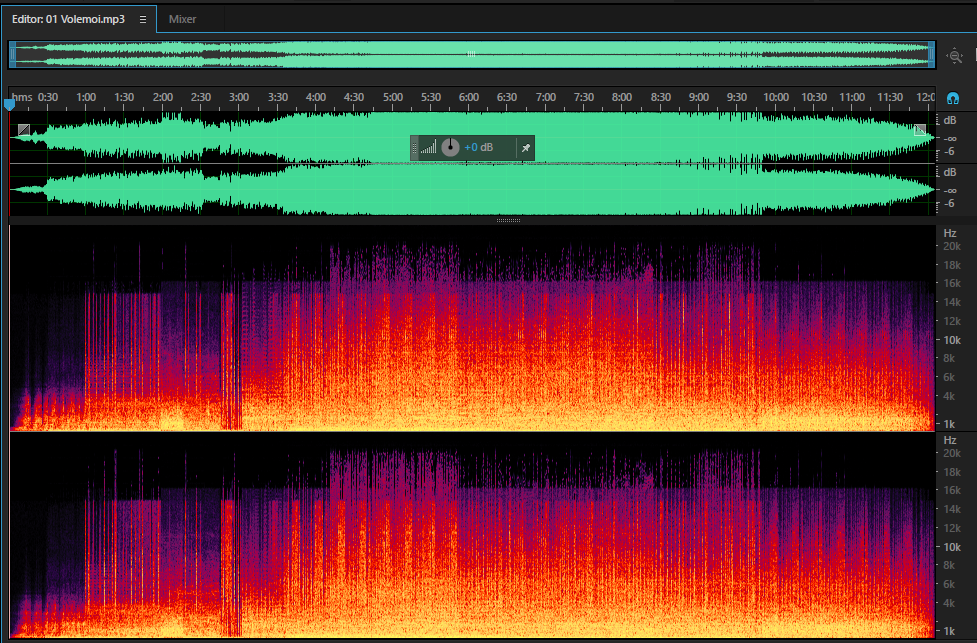Screen dimensions: 977x643
Task: Click the upper channel dB scale label
Action: (950, 120)
